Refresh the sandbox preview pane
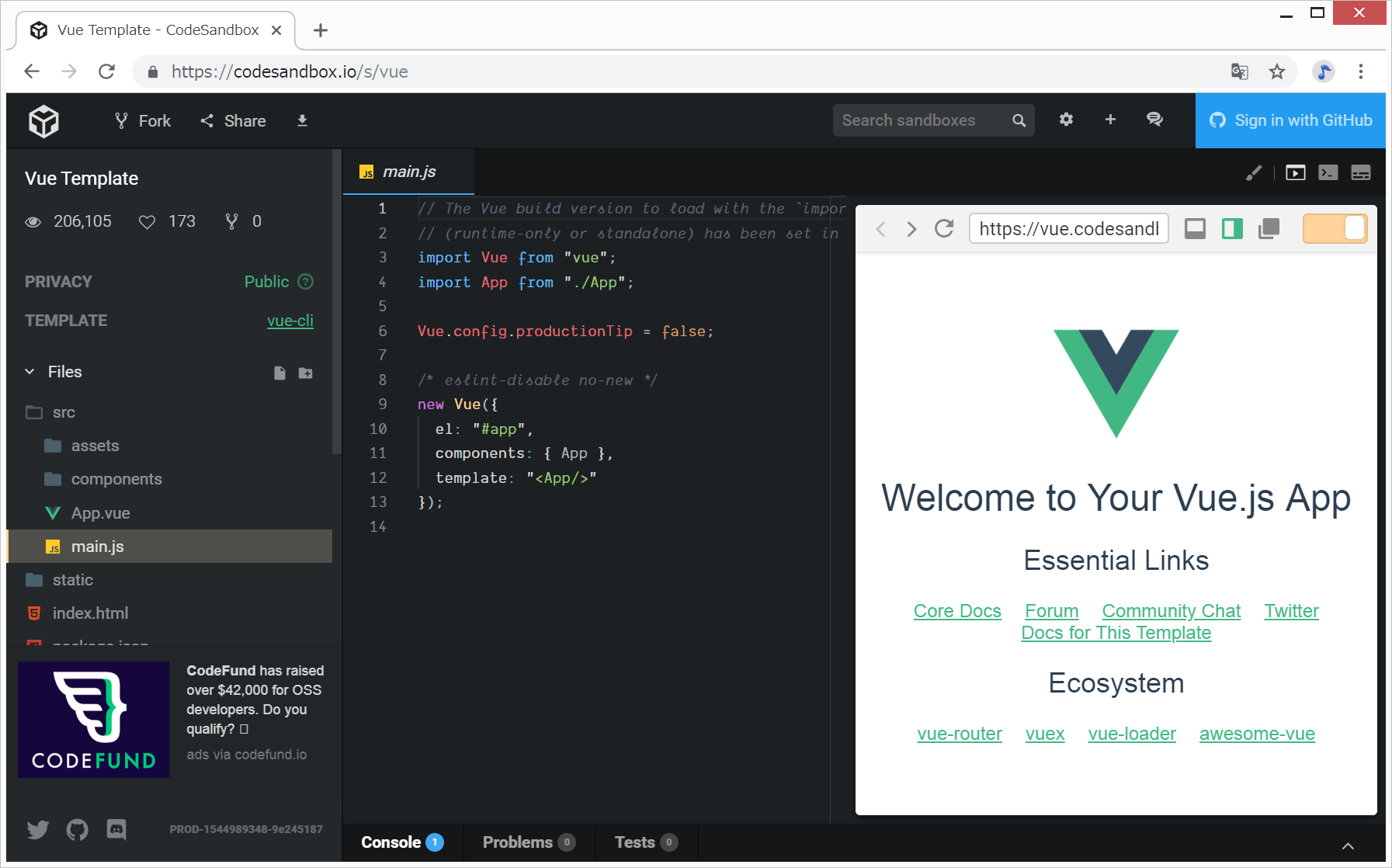Image resolution: width=1392 pixels, height=868 pixels. pos(944,229)
